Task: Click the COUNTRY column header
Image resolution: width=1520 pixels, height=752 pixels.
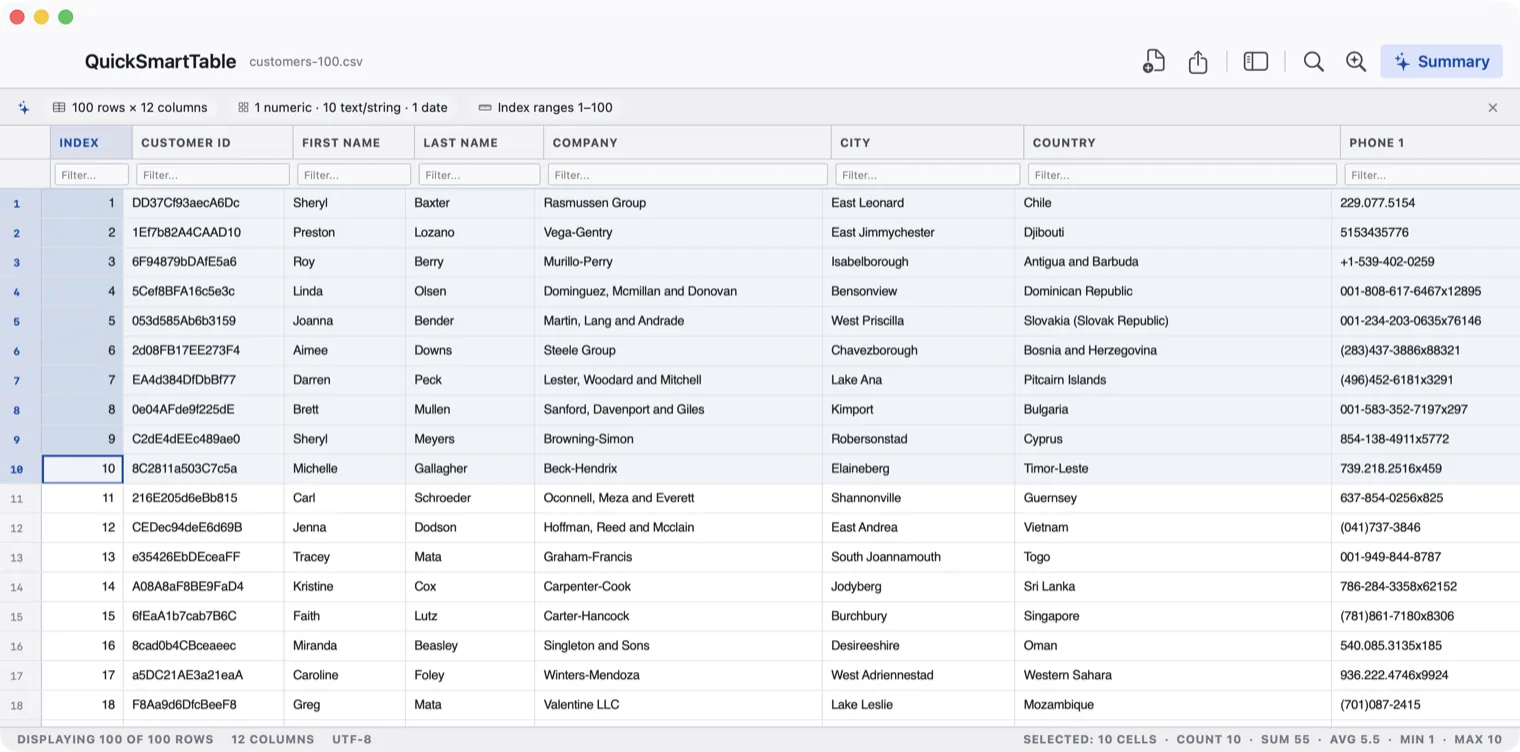Action: point(1182,142)
